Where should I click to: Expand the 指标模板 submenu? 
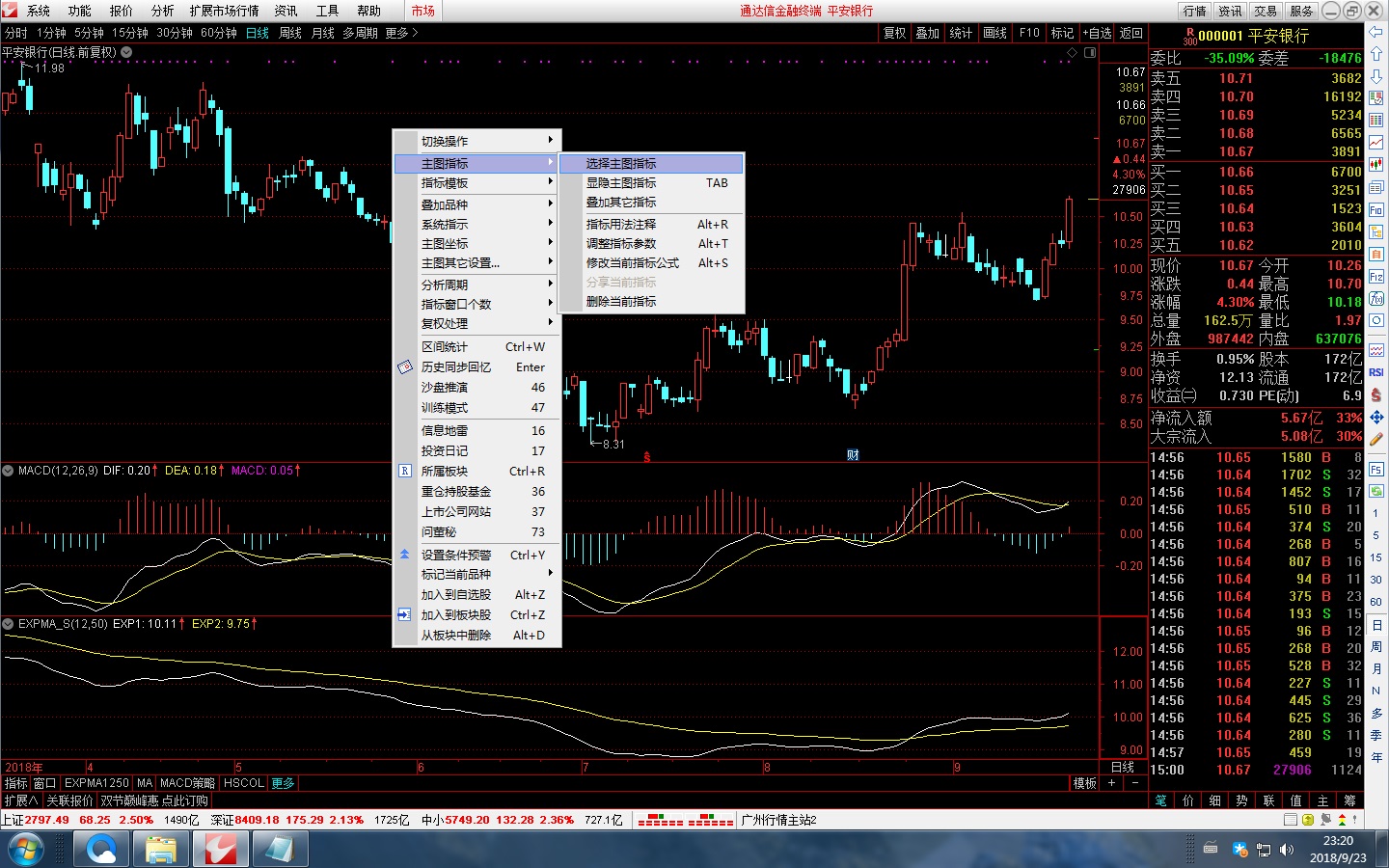[477, 182]
